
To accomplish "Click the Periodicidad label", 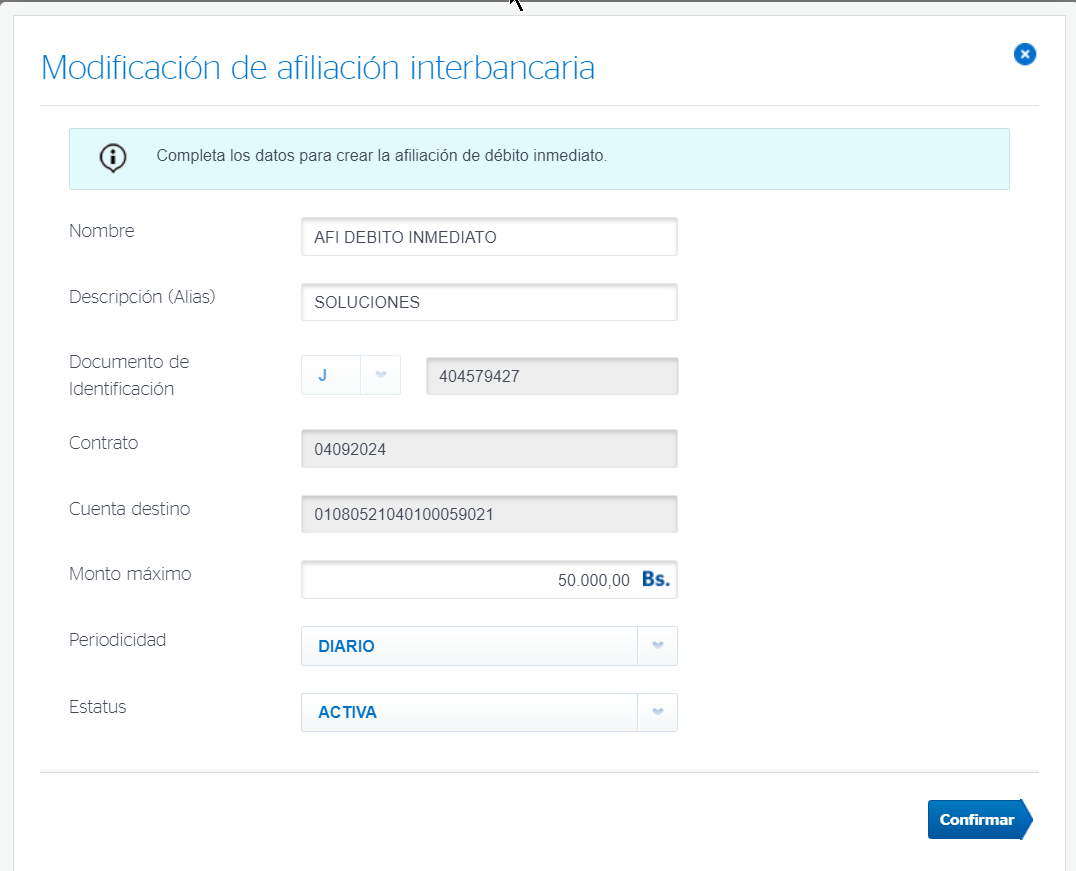I will (117, 640).
